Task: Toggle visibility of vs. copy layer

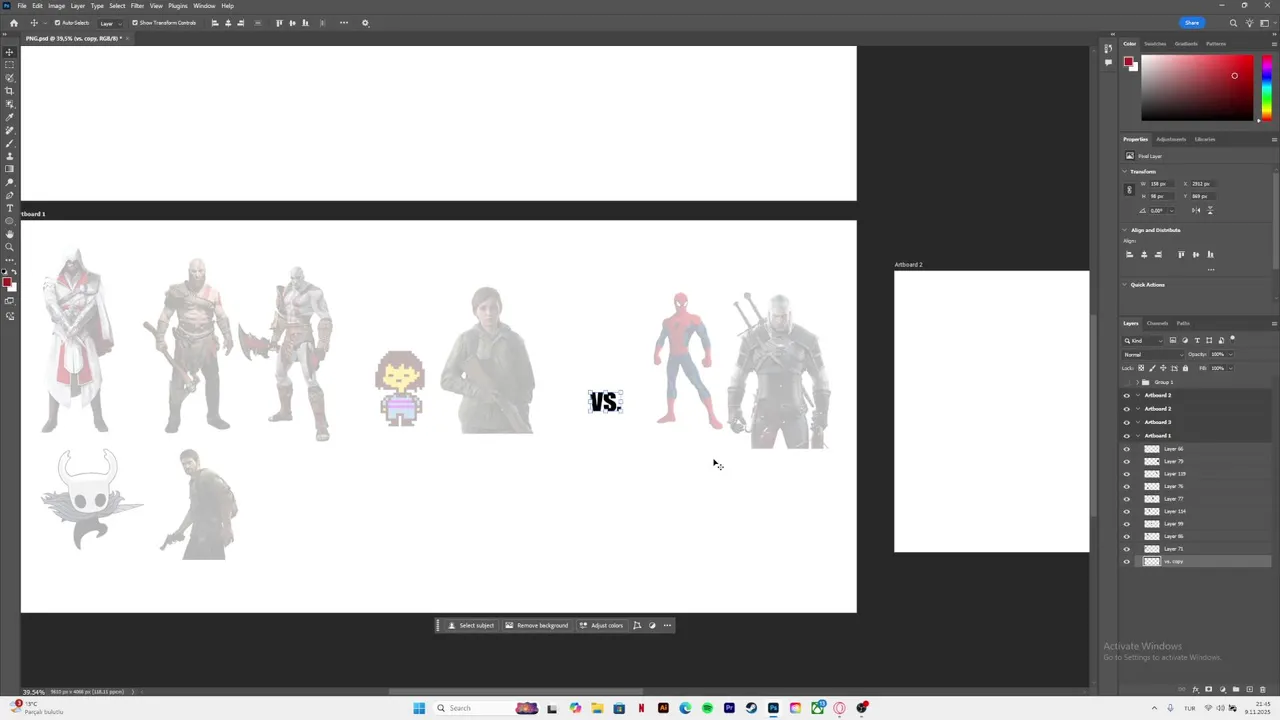Action: (1126, 562)
